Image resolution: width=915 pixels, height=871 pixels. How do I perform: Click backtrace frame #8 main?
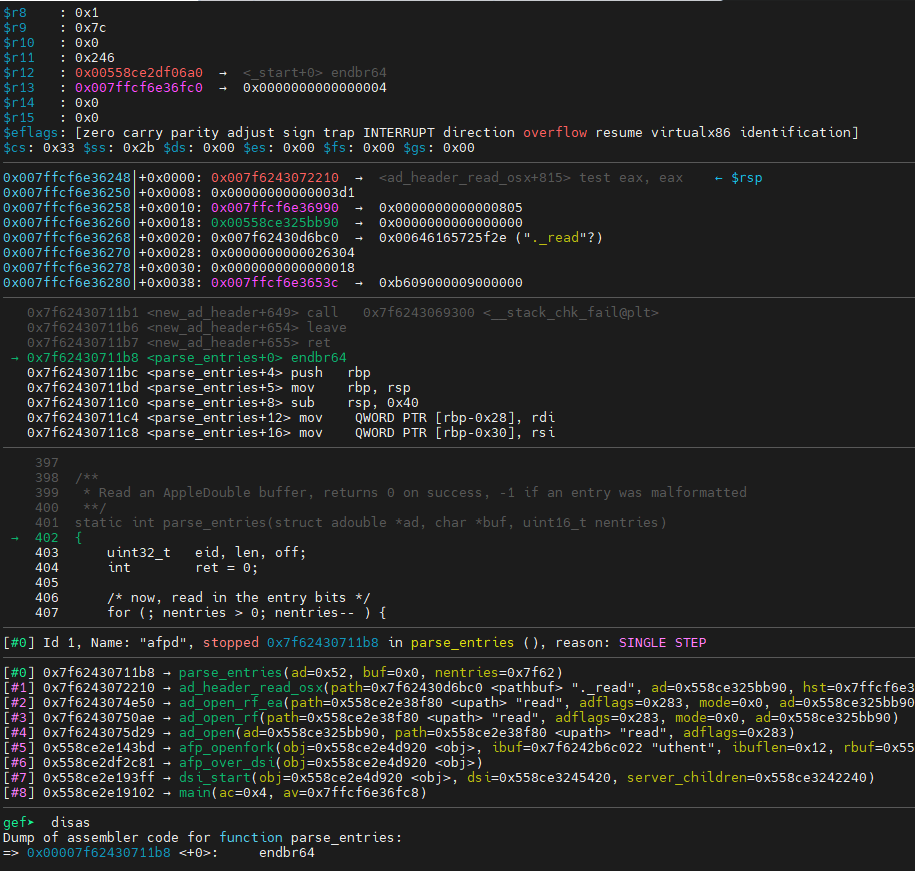215,793
